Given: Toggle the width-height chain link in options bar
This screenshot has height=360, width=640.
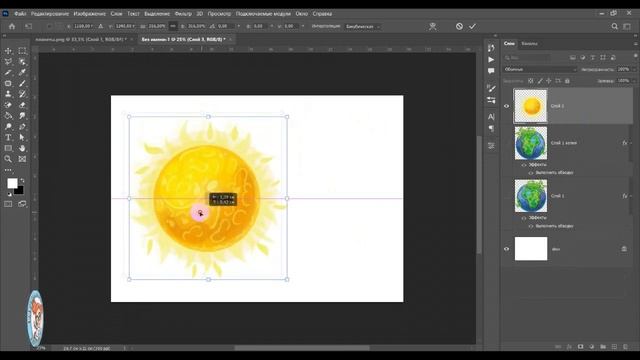Looking at the screenshot, I should coord(173,26).
